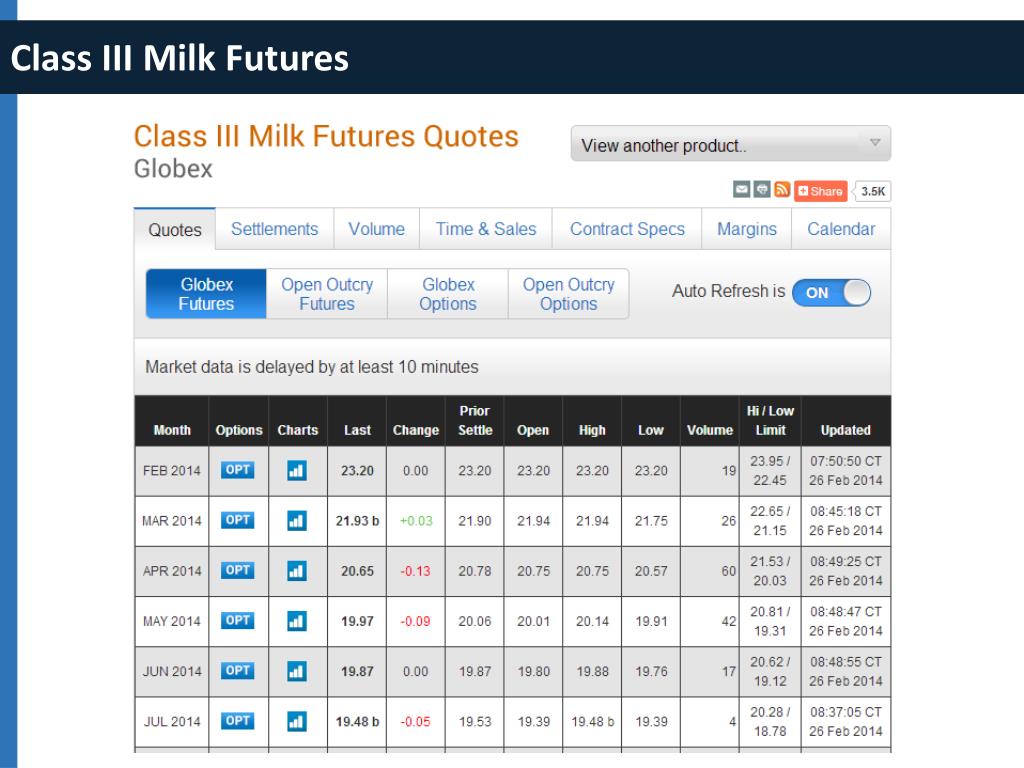The height and width of the screenshot is (768, 1024).
Task: Switch to Open Outcry Futures view
Action: (327, 294)
